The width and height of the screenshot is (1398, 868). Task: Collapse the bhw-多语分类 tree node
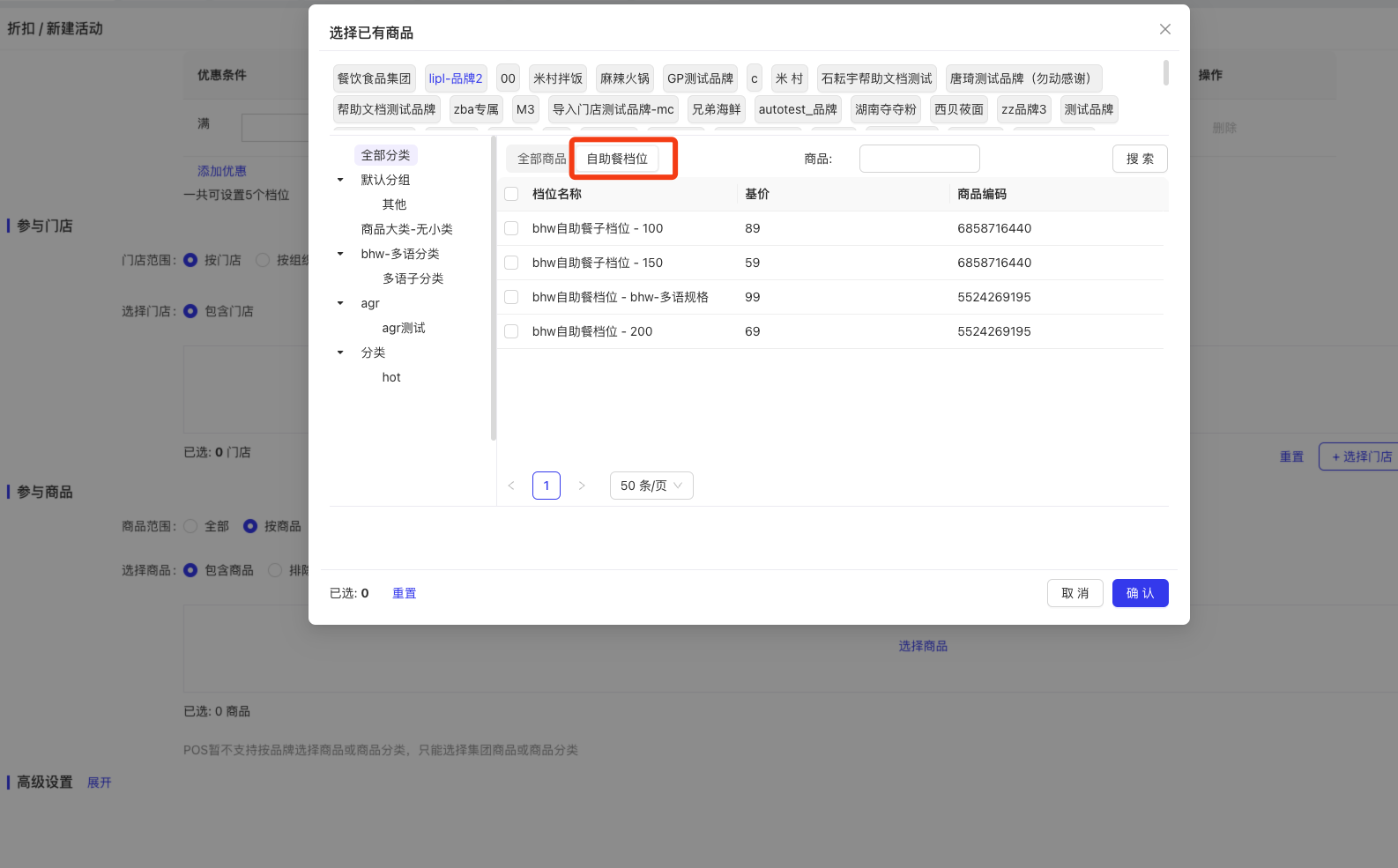[x=340, y=254]
